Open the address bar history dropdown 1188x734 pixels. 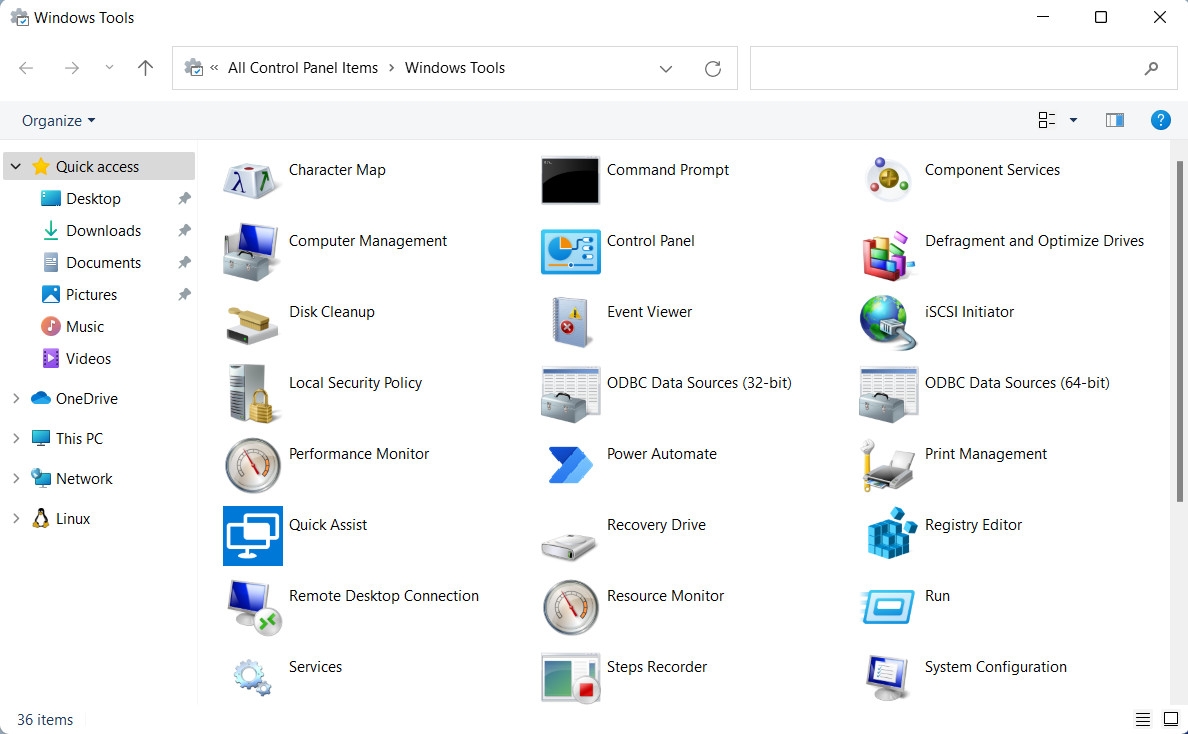coord(666,68)
